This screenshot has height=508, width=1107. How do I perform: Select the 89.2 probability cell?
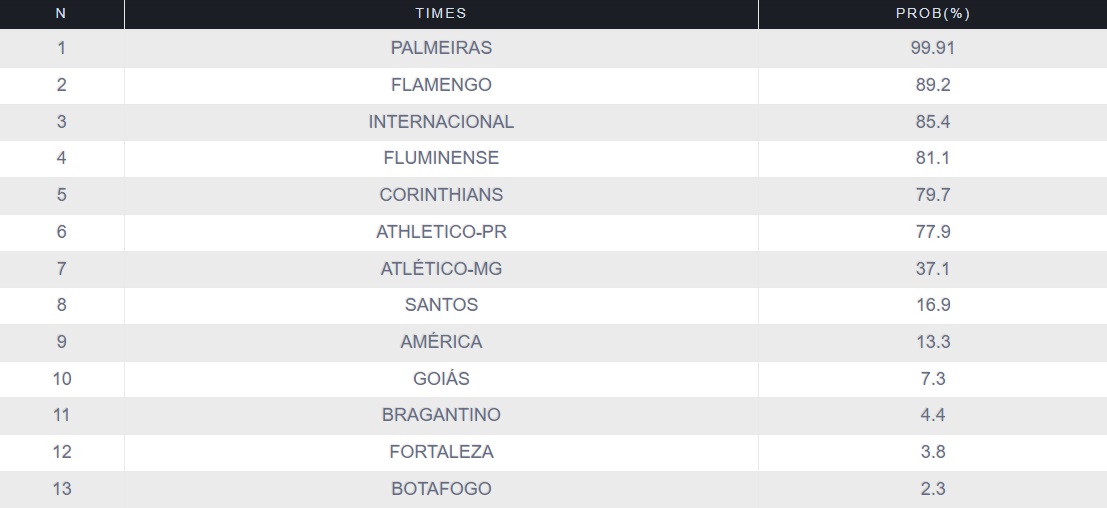click(x=932, y=85)
